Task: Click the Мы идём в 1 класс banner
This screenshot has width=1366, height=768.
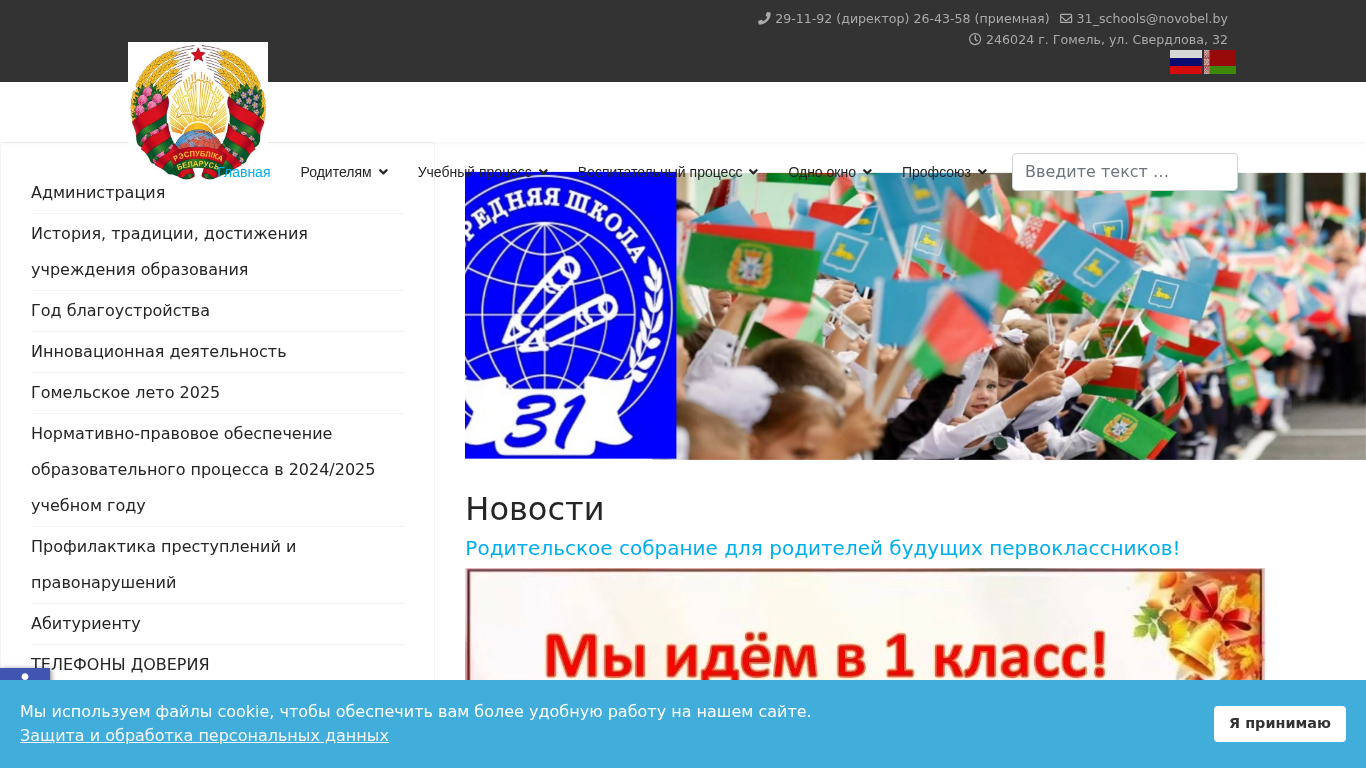Action: 865,625
